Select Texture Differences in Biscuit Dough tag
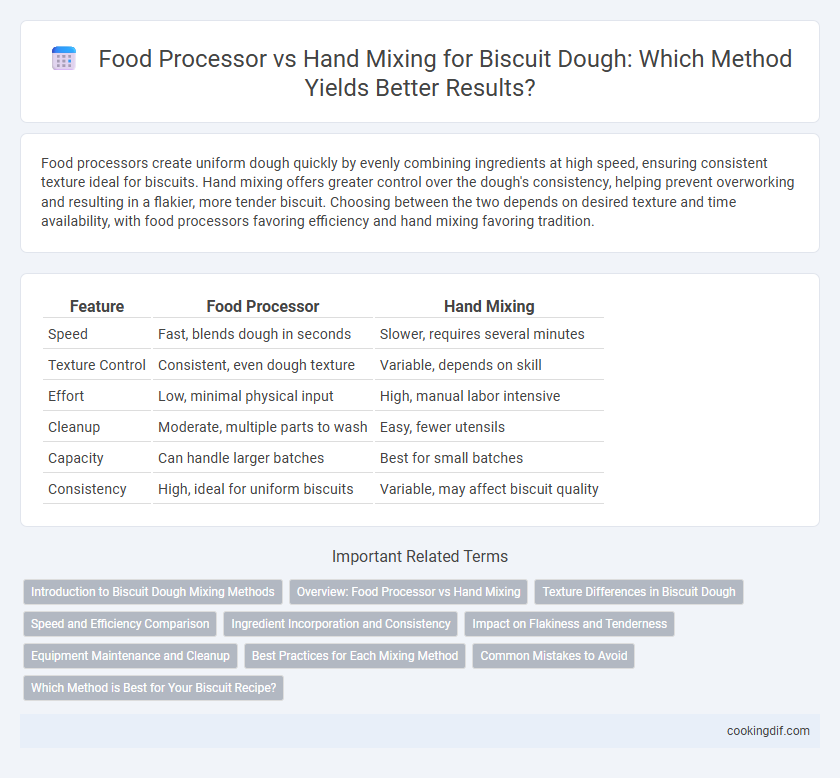Screen dimensions: 840x778 click(639, 592)
